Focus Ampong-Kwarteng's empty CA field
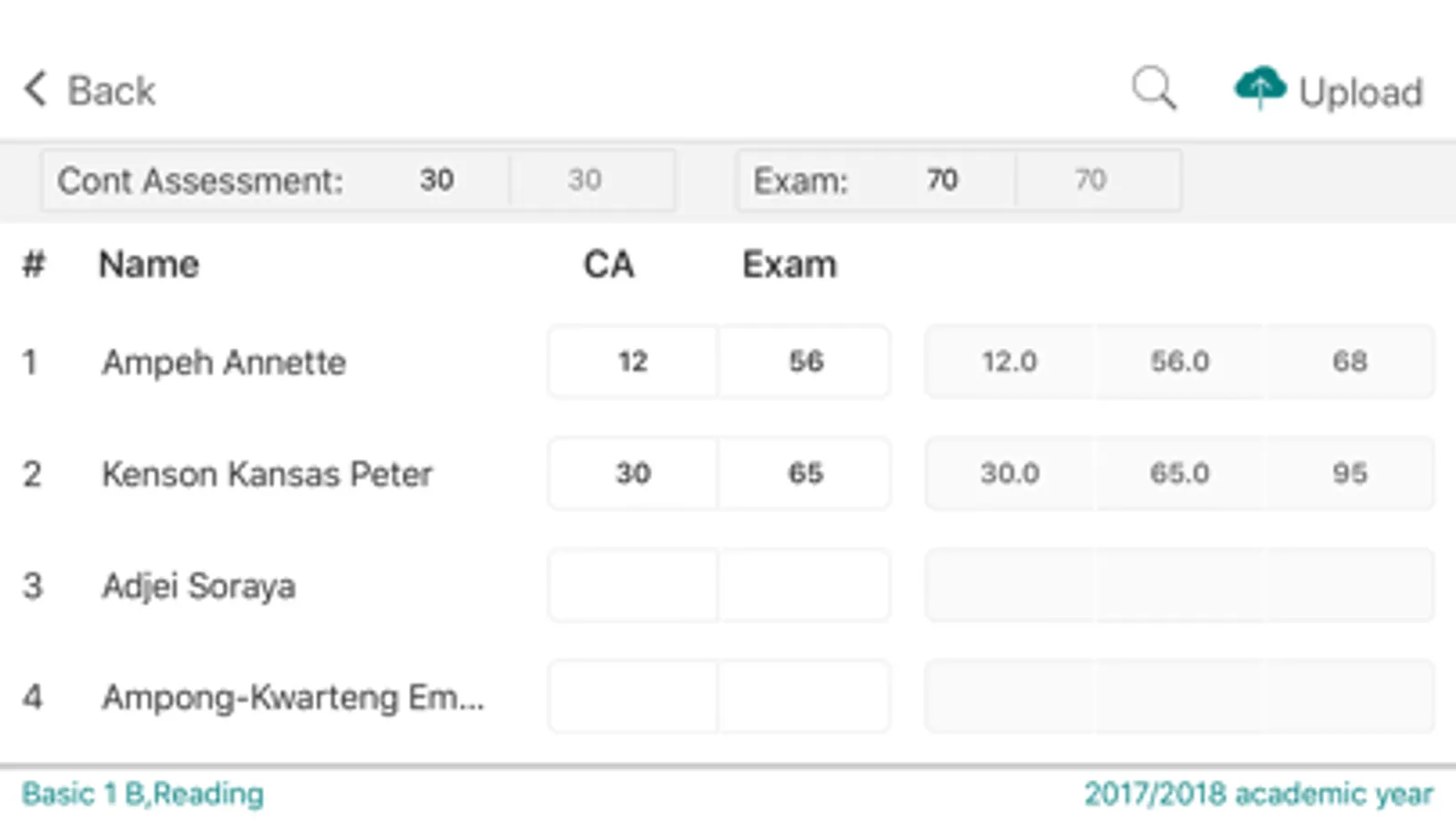Screen dimensions: 1456x820 (x=633, y=697)
